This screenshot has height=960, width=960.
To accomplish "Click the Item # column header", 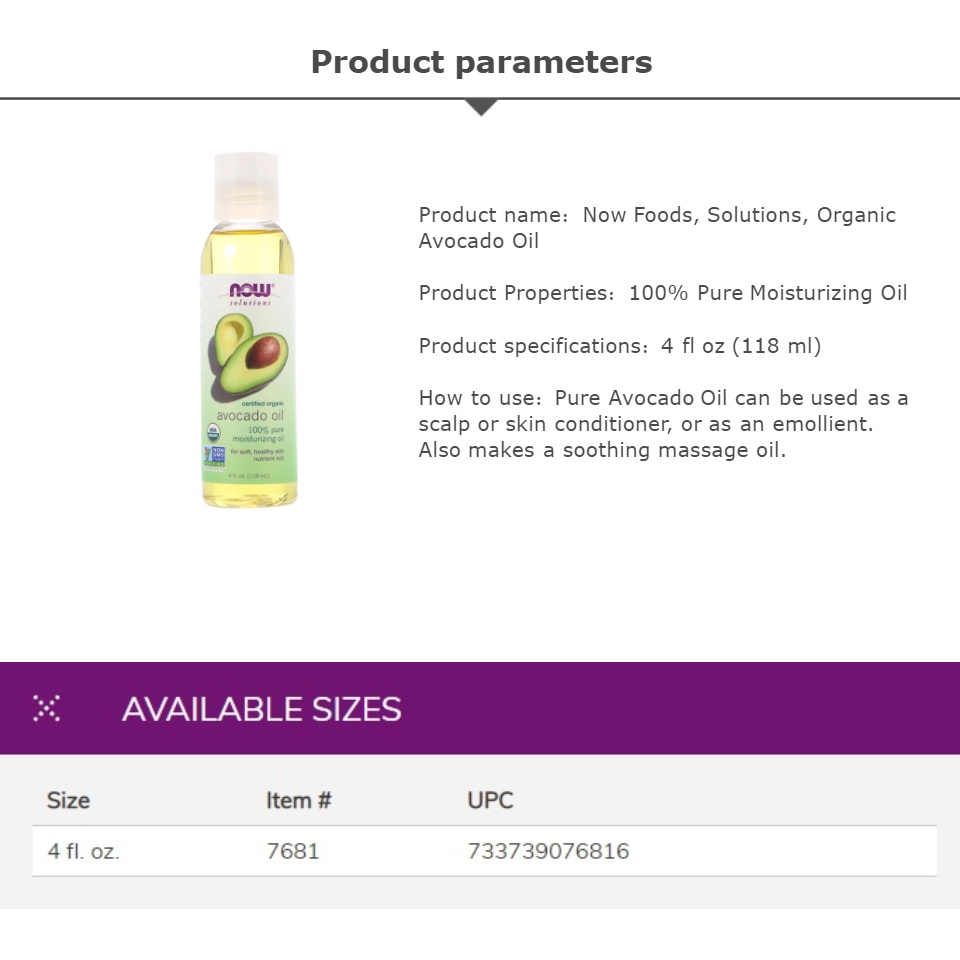I will [299, 800].
